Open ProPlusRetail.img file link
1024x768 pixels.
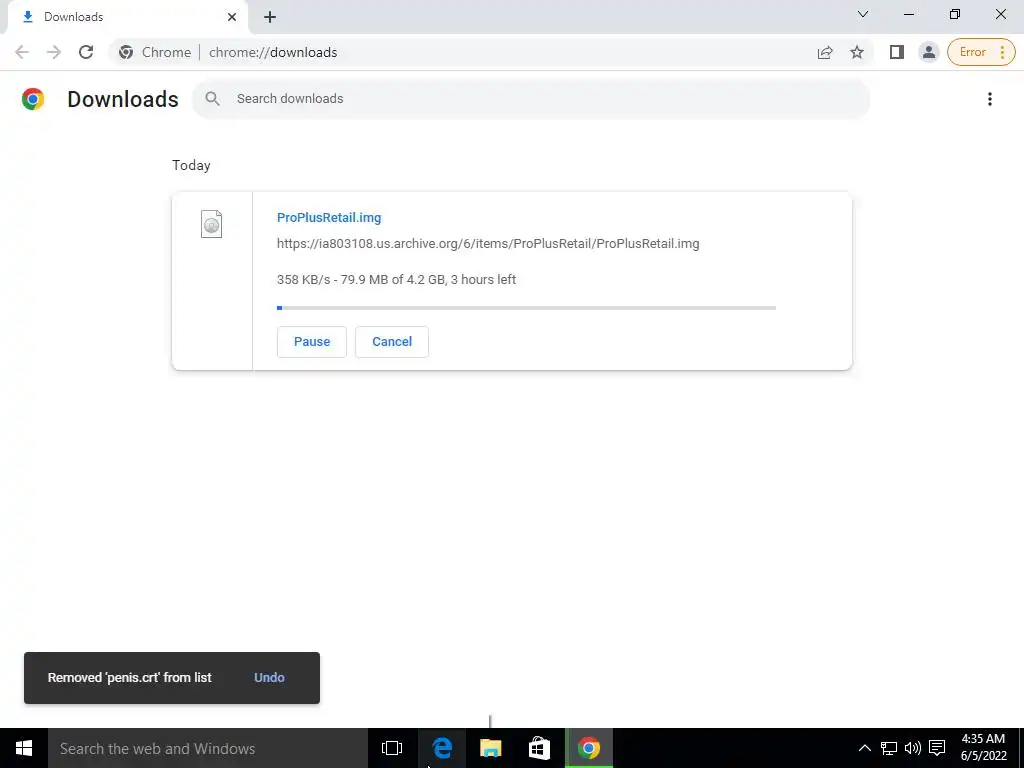point(328,217)
